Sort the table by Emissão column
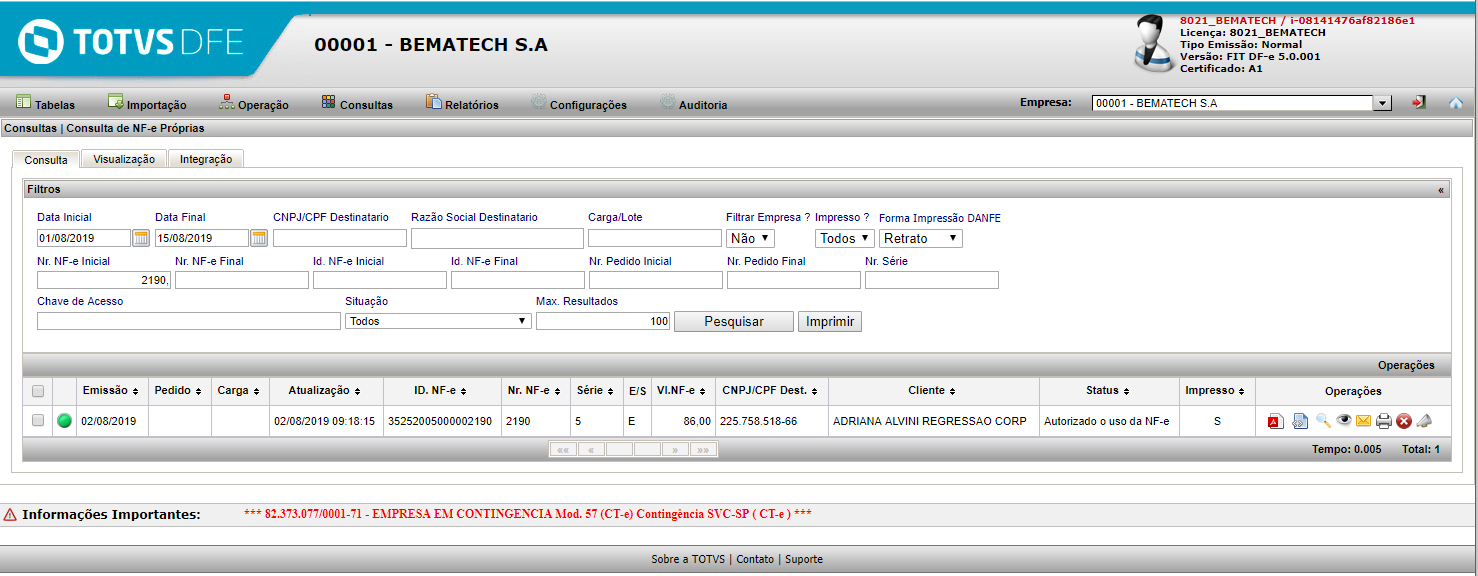 [111, 391]
